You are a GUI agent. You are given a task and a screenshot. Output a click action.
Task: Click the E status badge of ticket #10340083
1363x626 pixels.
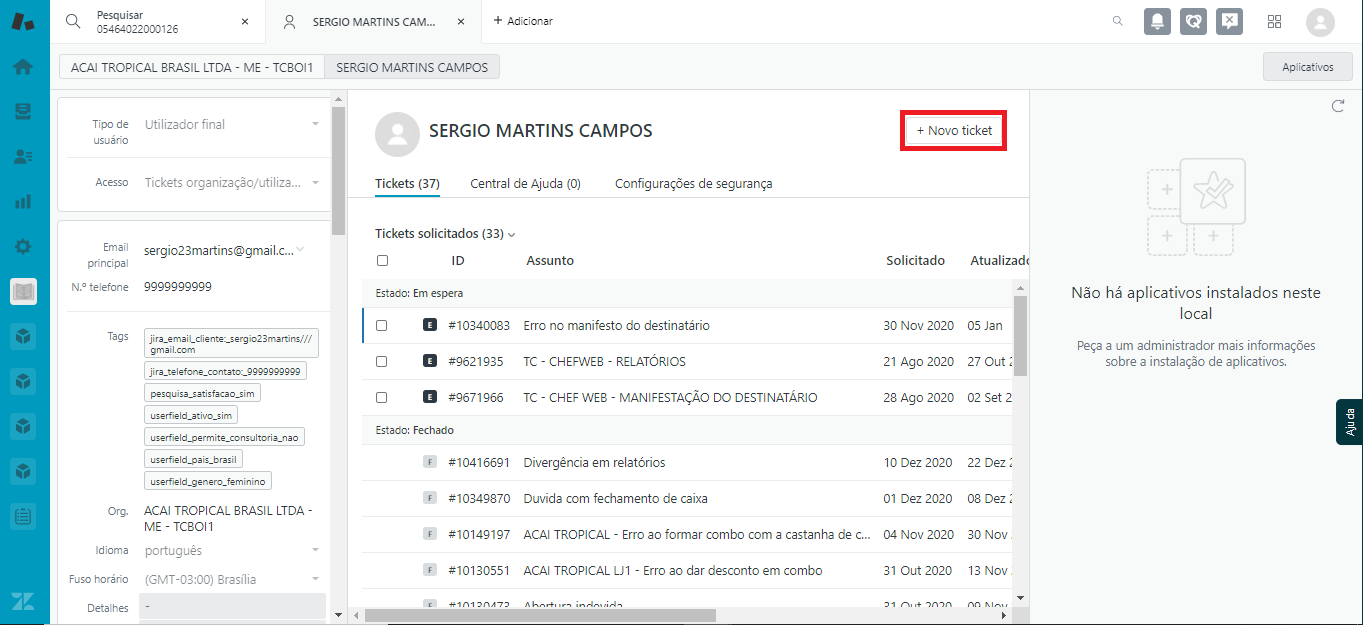[x=430, y=326]
